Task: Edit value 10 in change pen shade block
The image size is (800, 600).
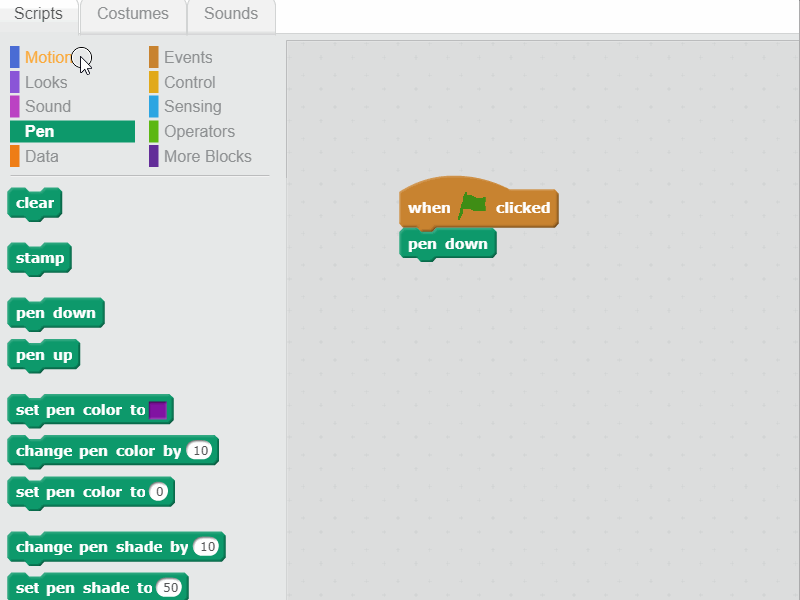Action: click(x=207, y=547)
